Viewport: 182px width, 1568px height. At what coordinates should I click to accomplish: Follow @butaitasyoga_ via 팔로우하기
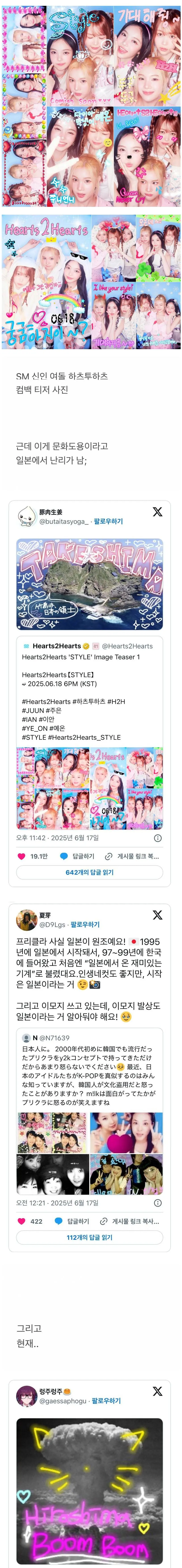108,521
